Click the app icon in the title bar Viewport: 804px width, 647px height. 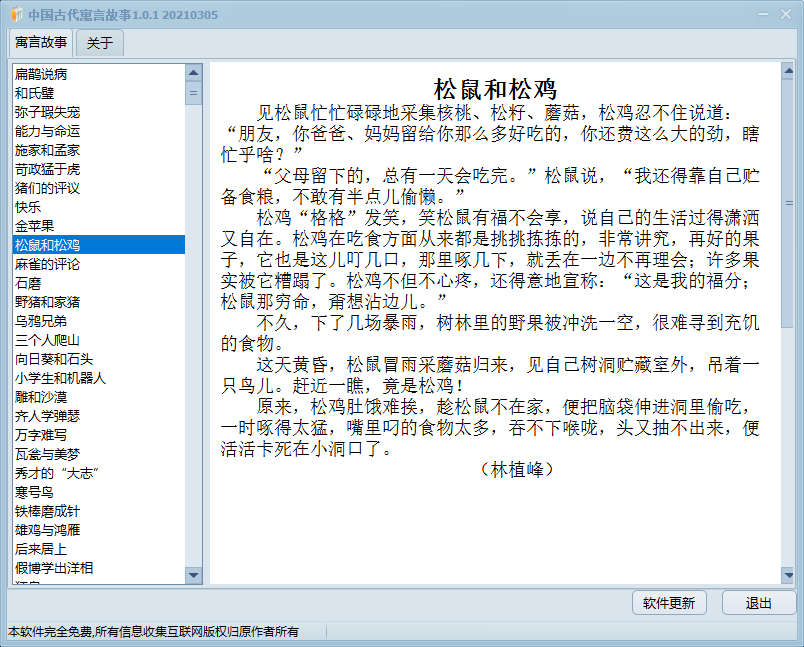(14, 14)
